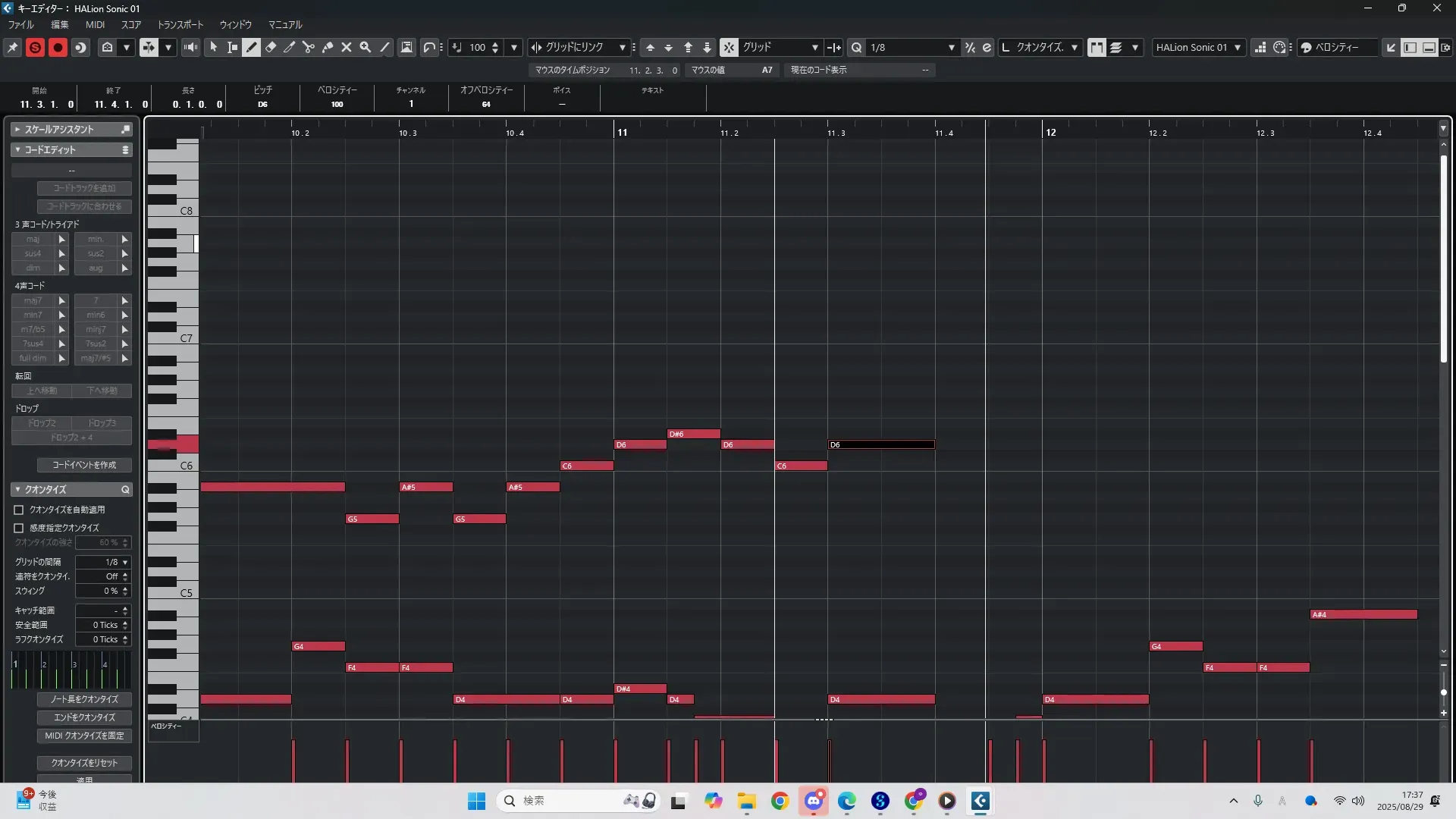The width and height of the screenshot is (1456, 819).
Task: Open the トランスポート menu
Action: pyautogui.click(x=180, y=24)
